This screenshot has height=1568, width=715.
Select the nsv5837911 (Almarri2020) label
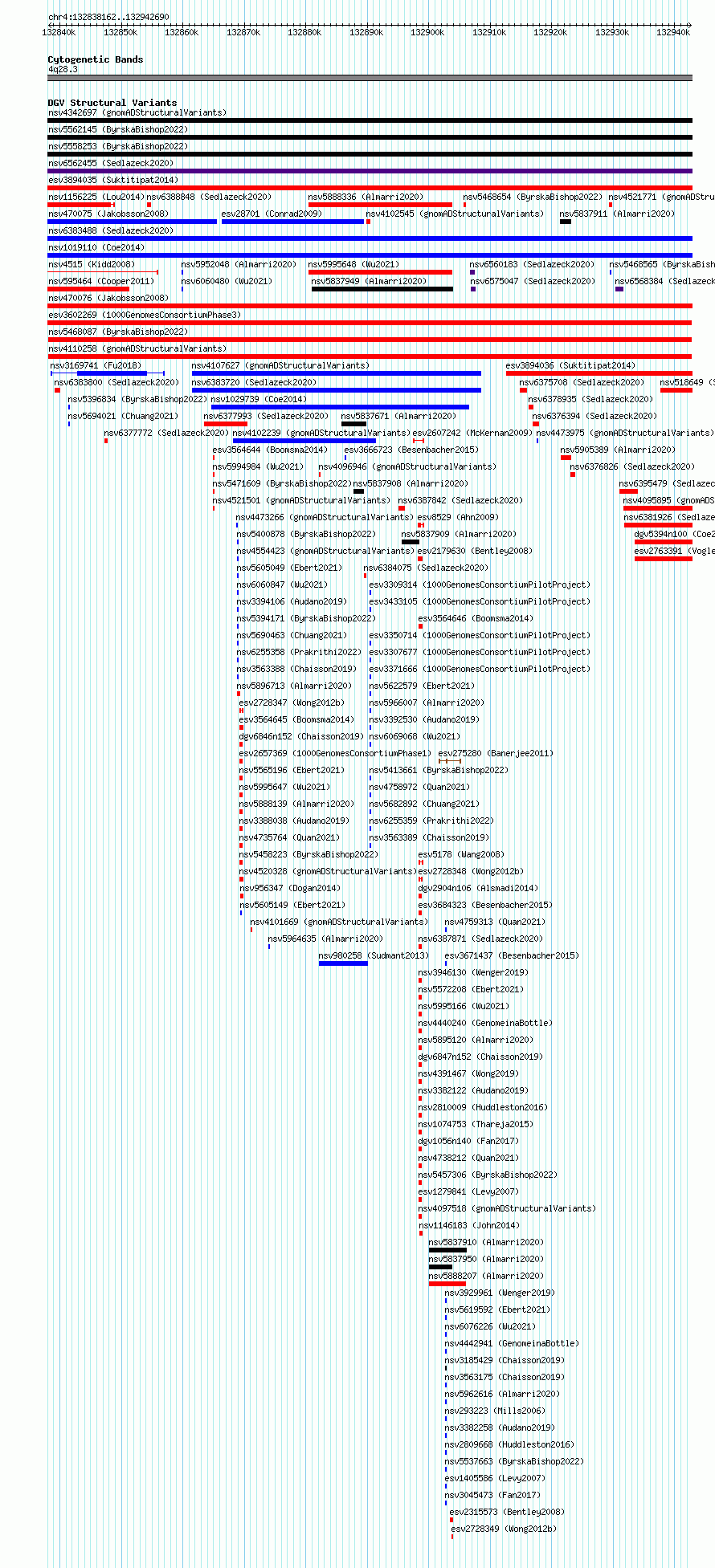click(617, 214)
